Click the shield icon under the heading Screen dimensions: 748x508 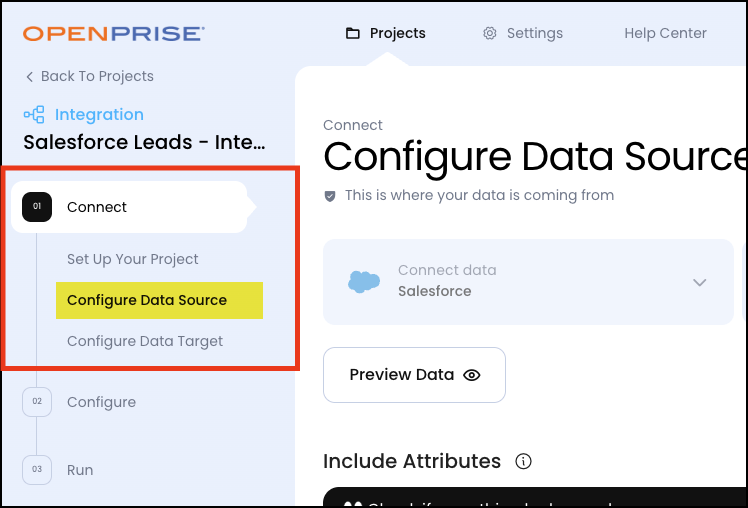[x=330, y=196]
